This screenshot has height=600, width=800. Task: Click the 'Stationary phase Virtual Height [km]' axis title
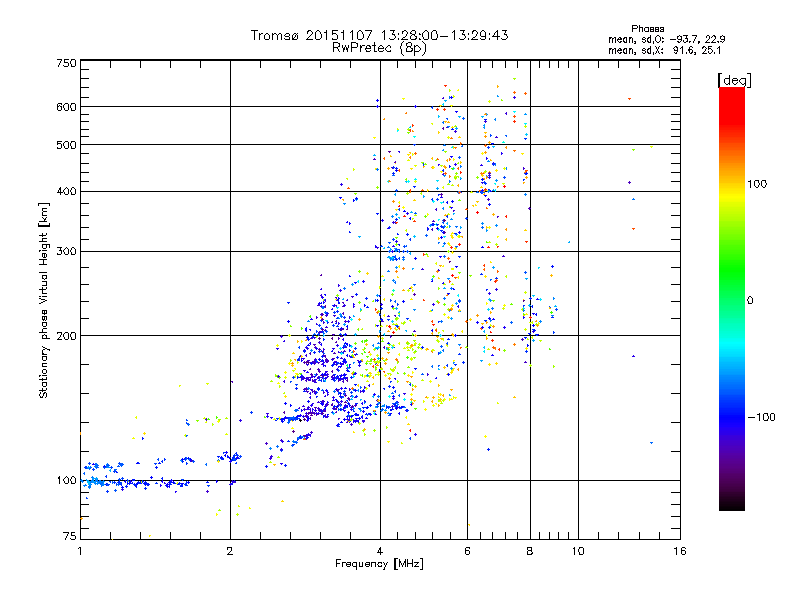coord(44,301)
